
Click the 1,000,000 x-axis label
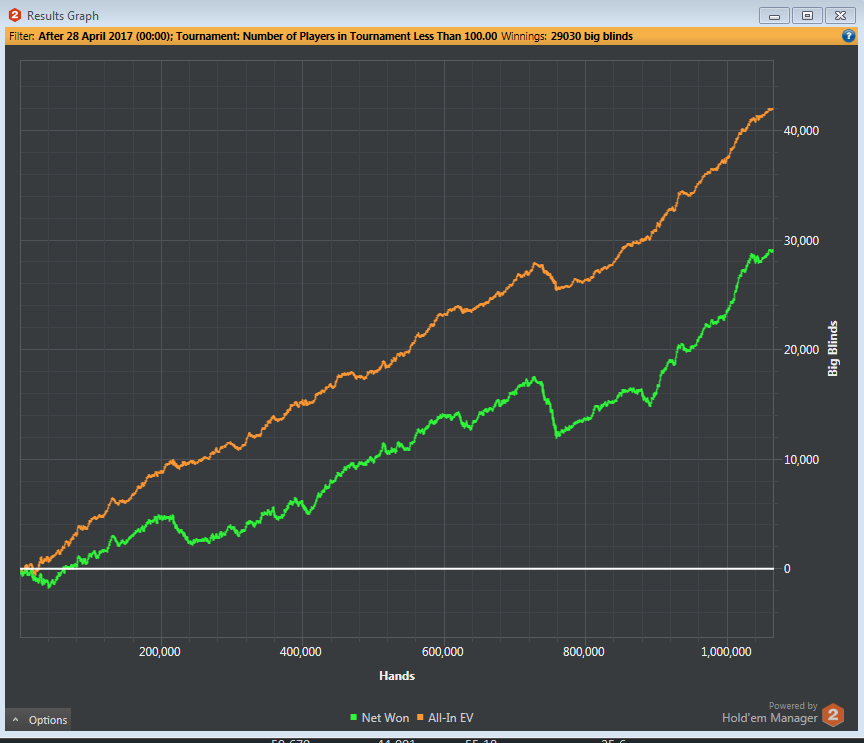pos(726,652)
